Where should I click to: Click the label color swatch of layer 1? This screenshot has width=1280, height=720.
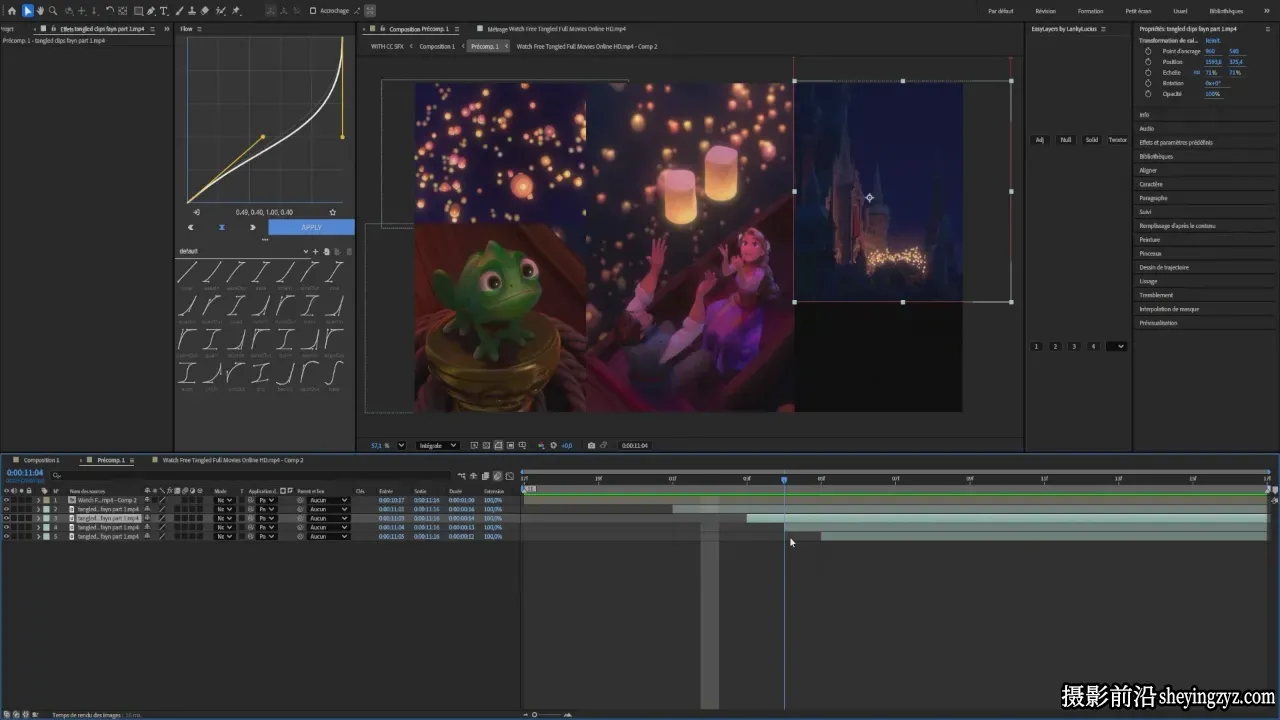(x=46, y=500)
